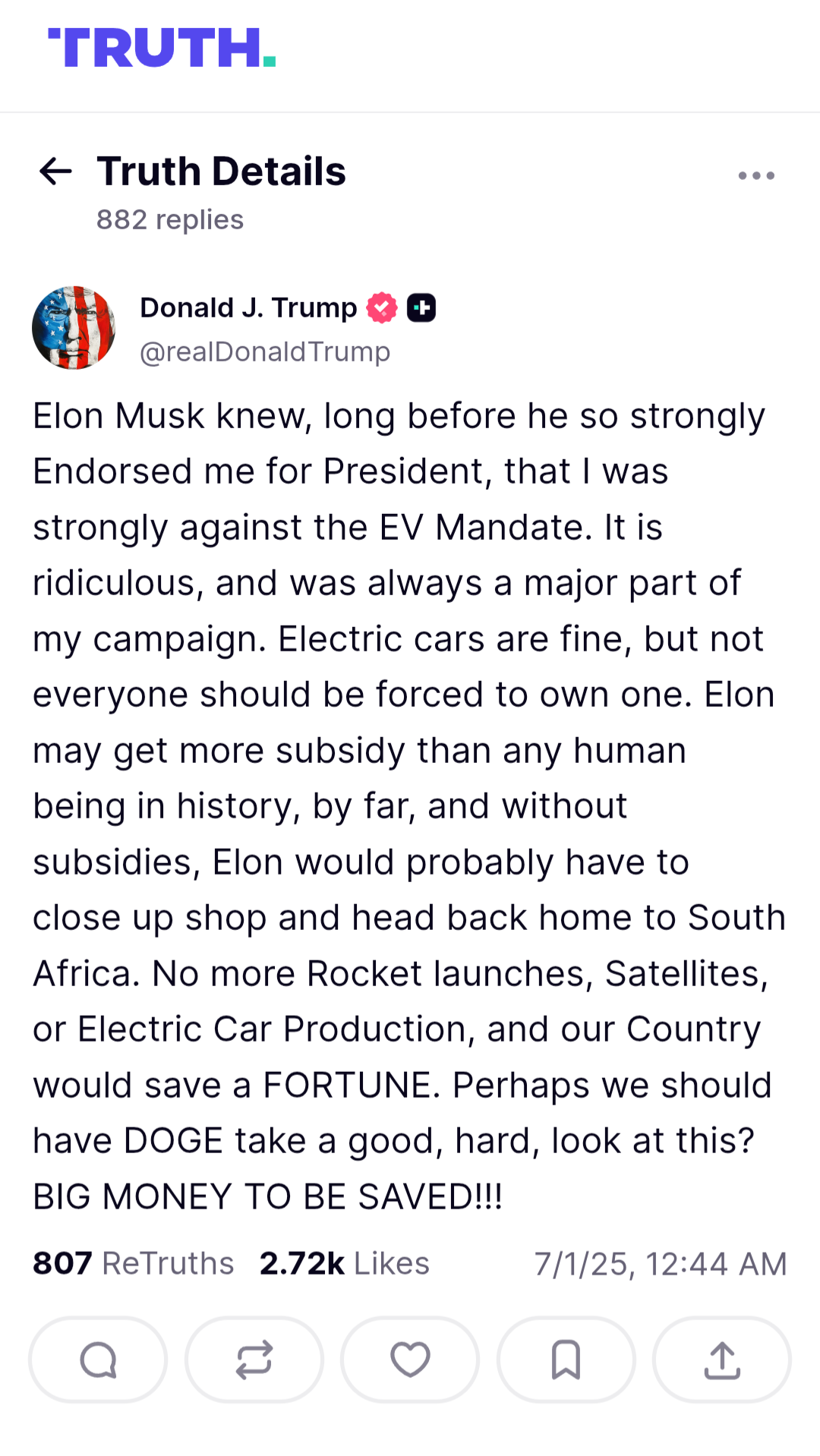Like the post with heart icon
The width and height of the screenshot is (820, 1456).
410,1360
